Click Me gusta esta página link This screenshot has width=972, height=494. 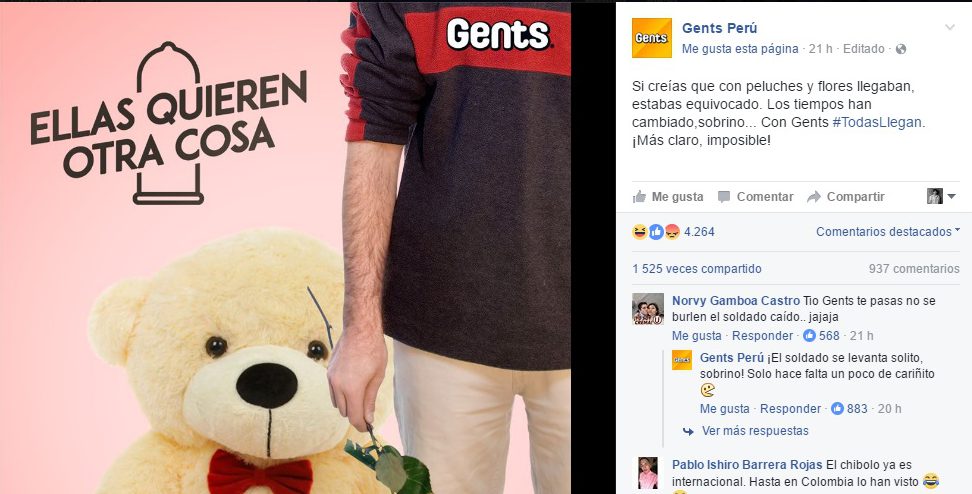pos(740,49)
